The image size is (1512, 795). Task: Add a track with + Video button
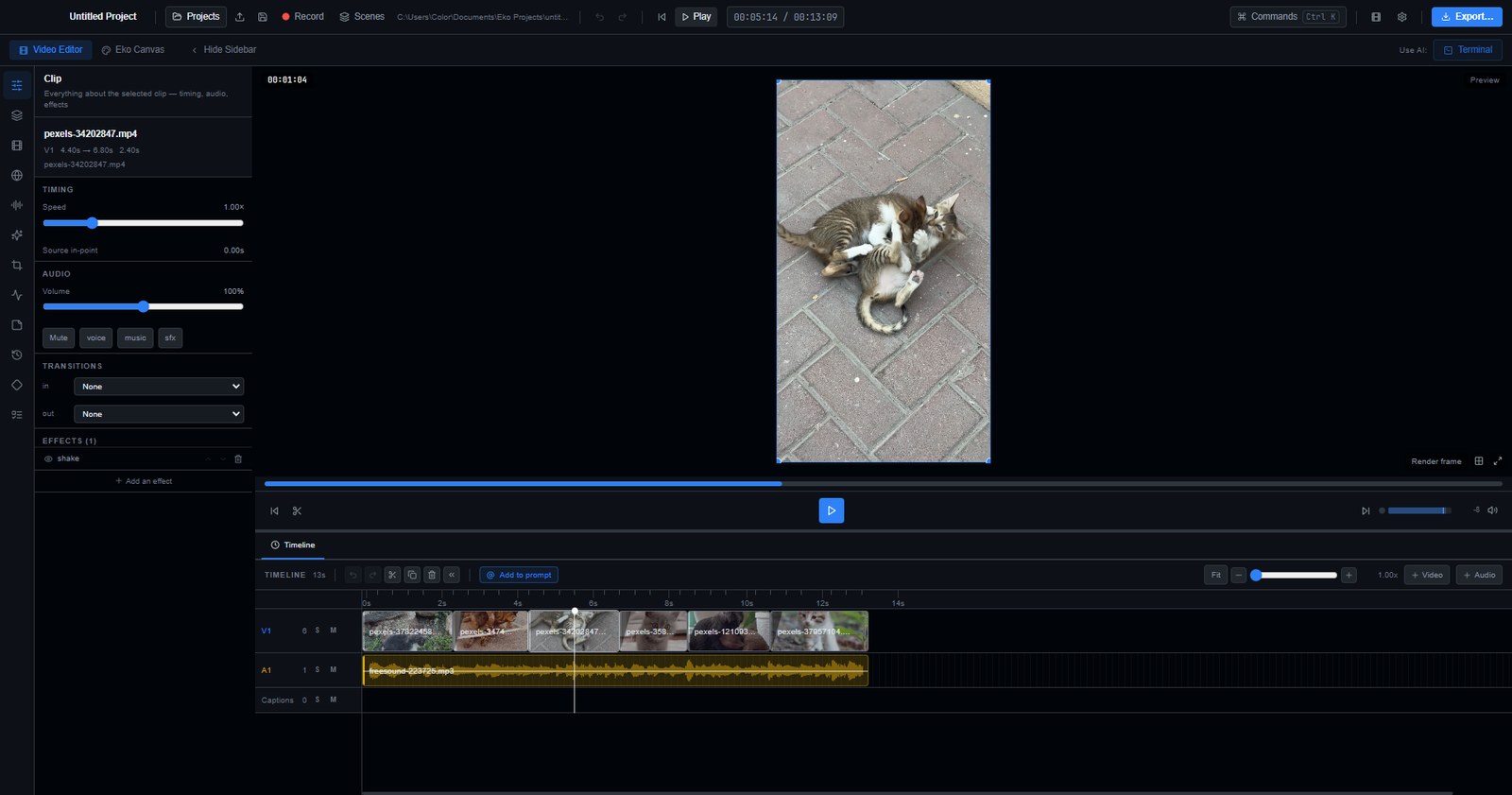[x=1427, y=575]
